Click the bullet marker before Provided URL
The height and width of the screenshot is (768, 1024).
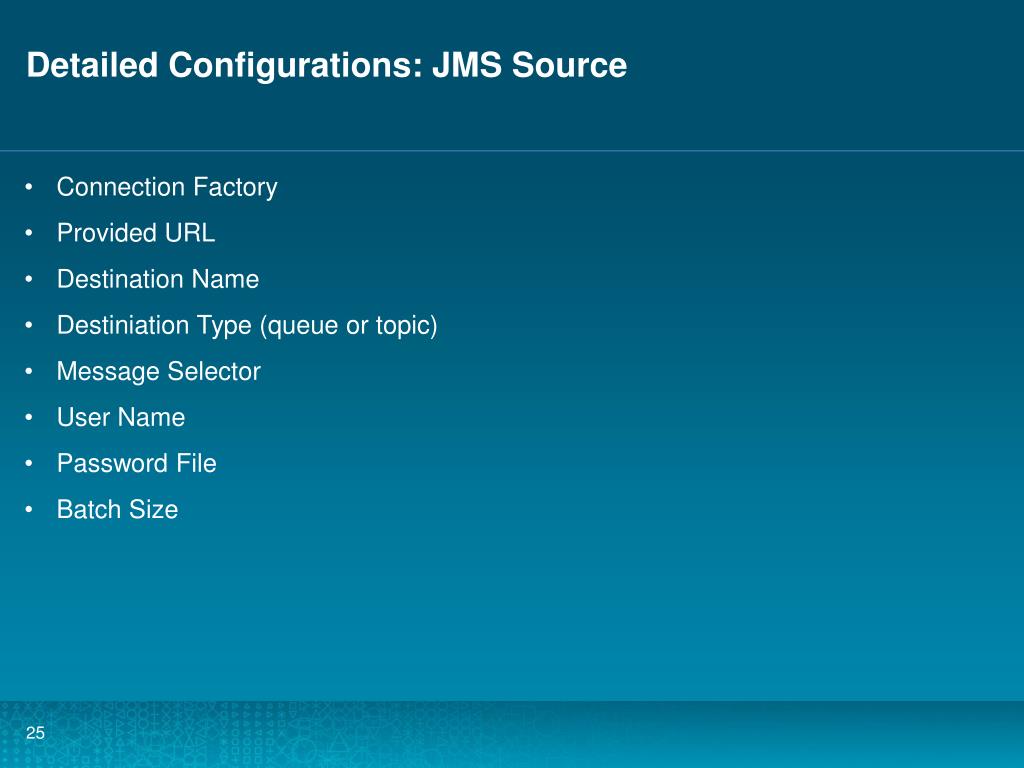coord(33,234)
